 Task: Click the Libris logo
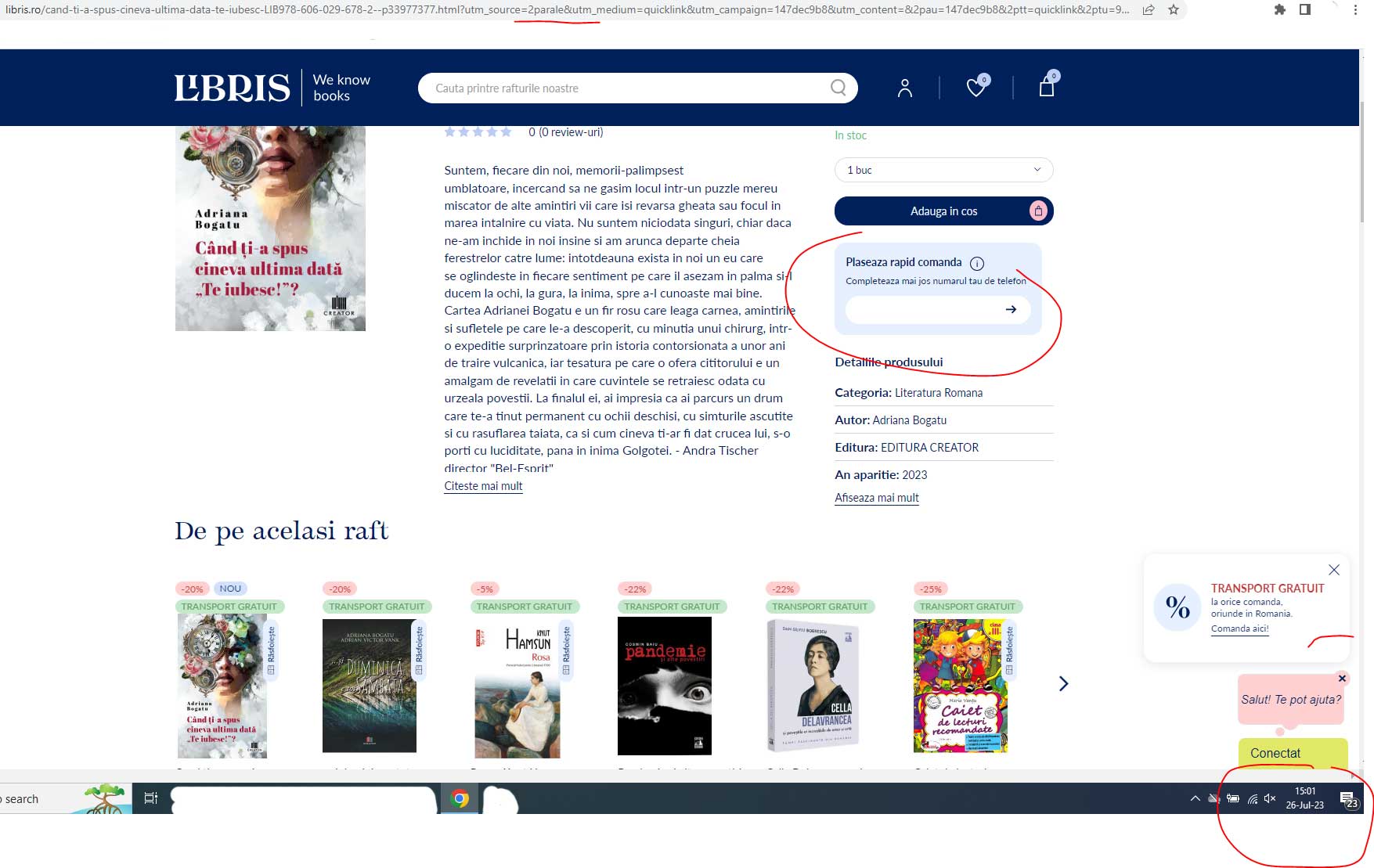(232, 88)
